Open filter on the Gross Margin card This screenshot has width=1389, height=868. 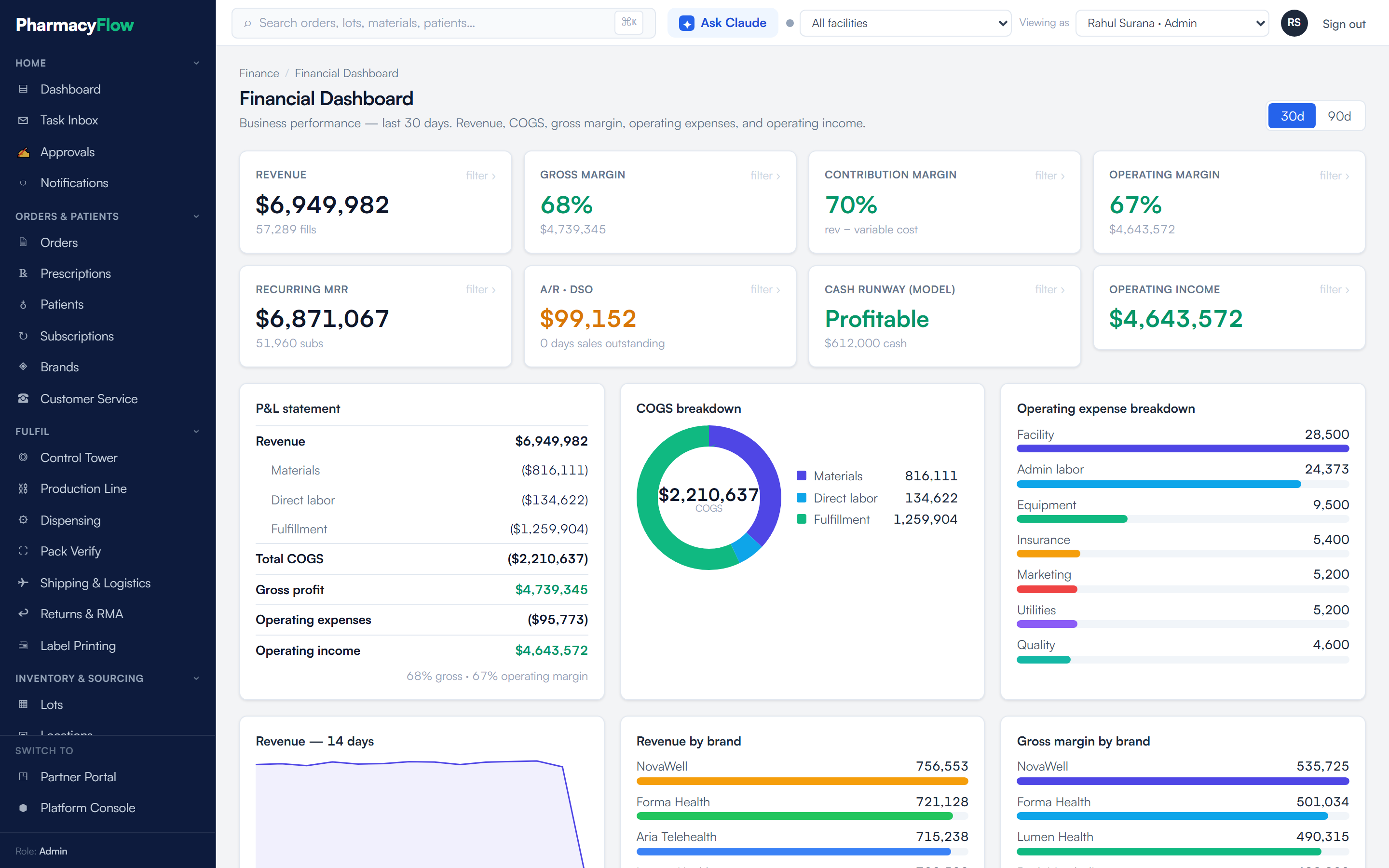tap(765, 176)
